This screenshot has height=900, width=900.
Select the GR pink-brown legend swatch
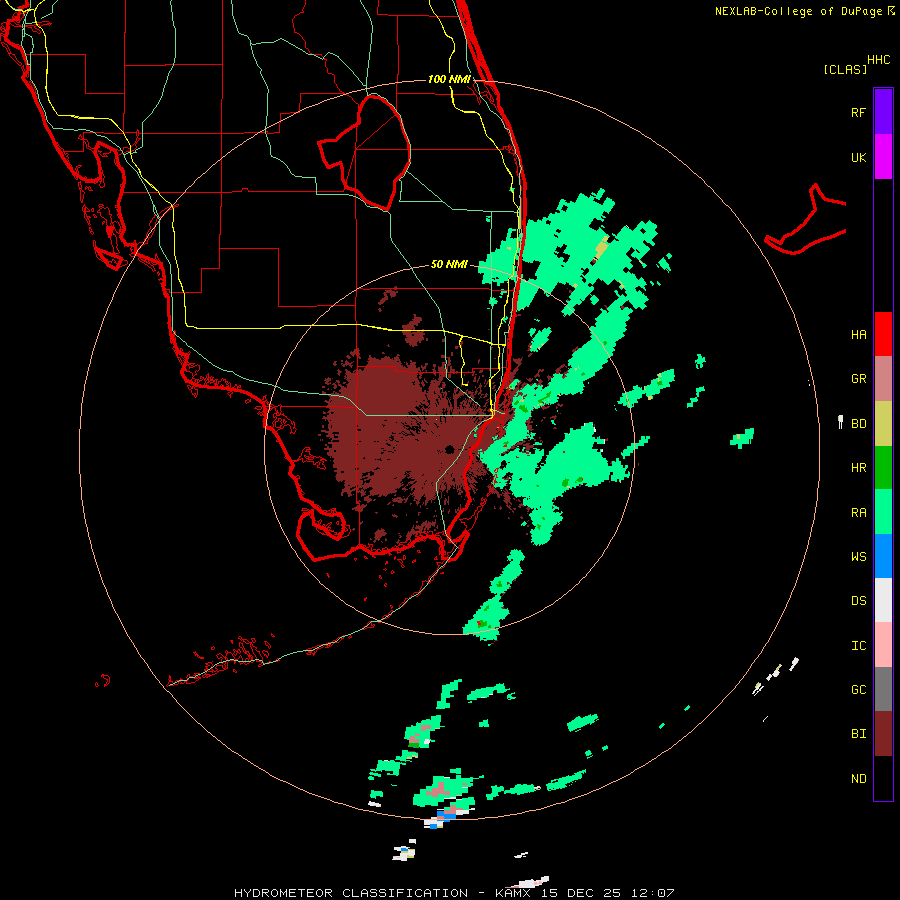883,379
